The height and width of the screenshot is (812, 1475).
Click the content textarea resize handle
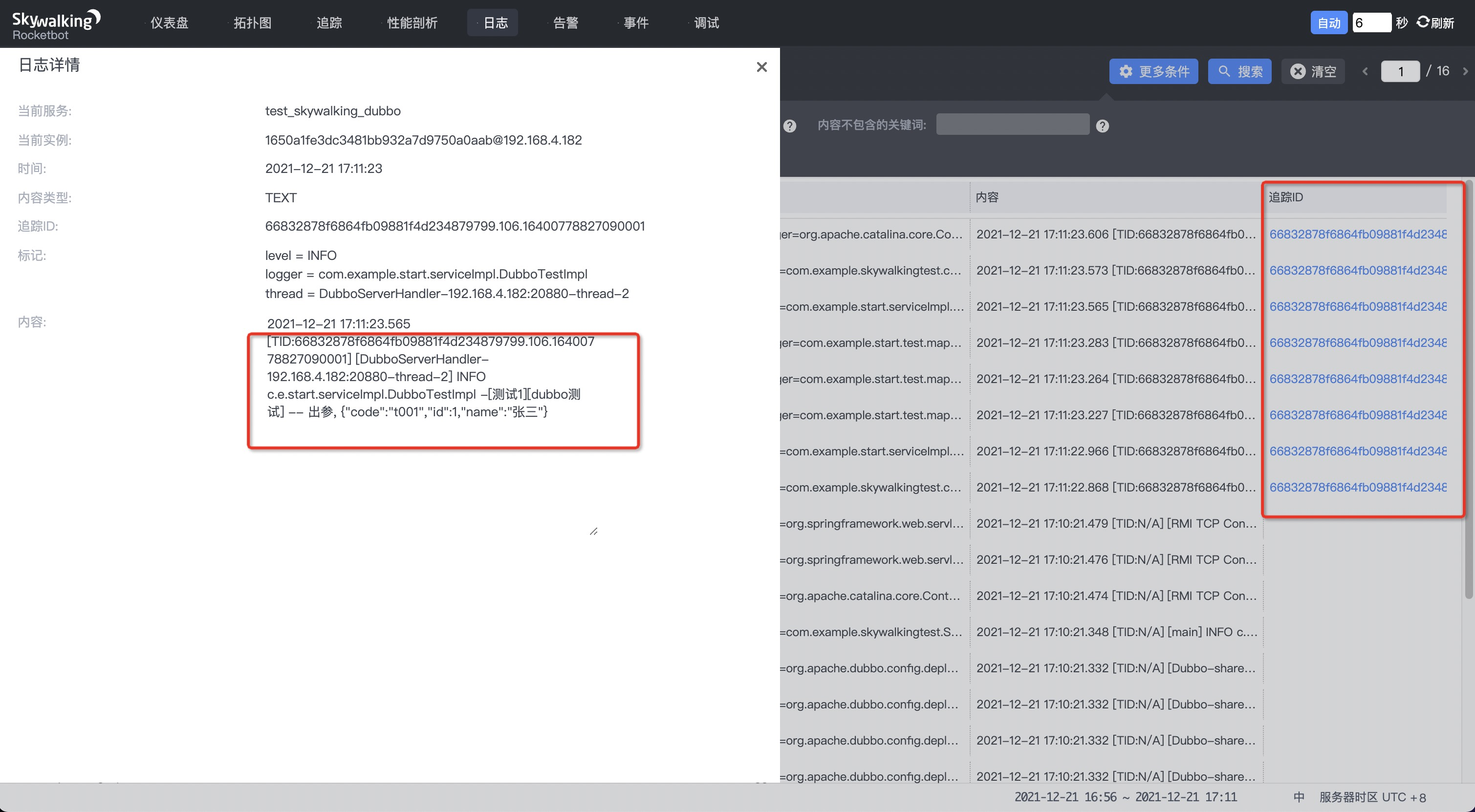(x=594, y=531)
